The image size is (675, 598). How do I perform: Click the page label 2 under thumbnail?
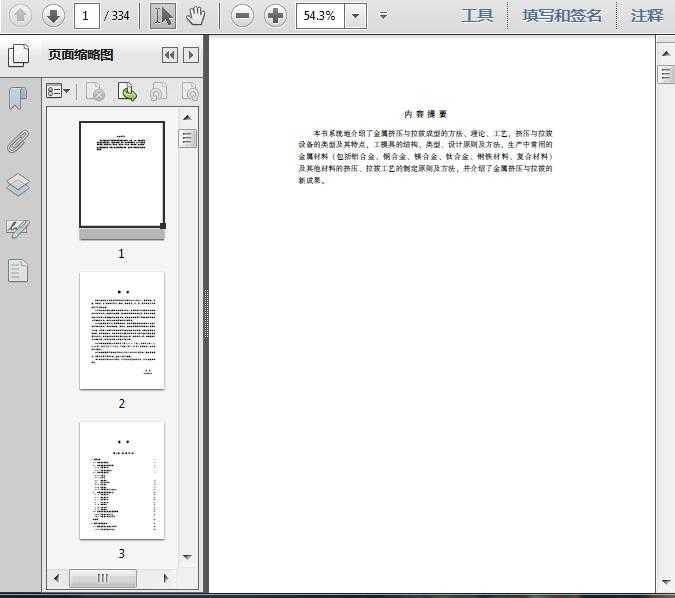[122, 404]
